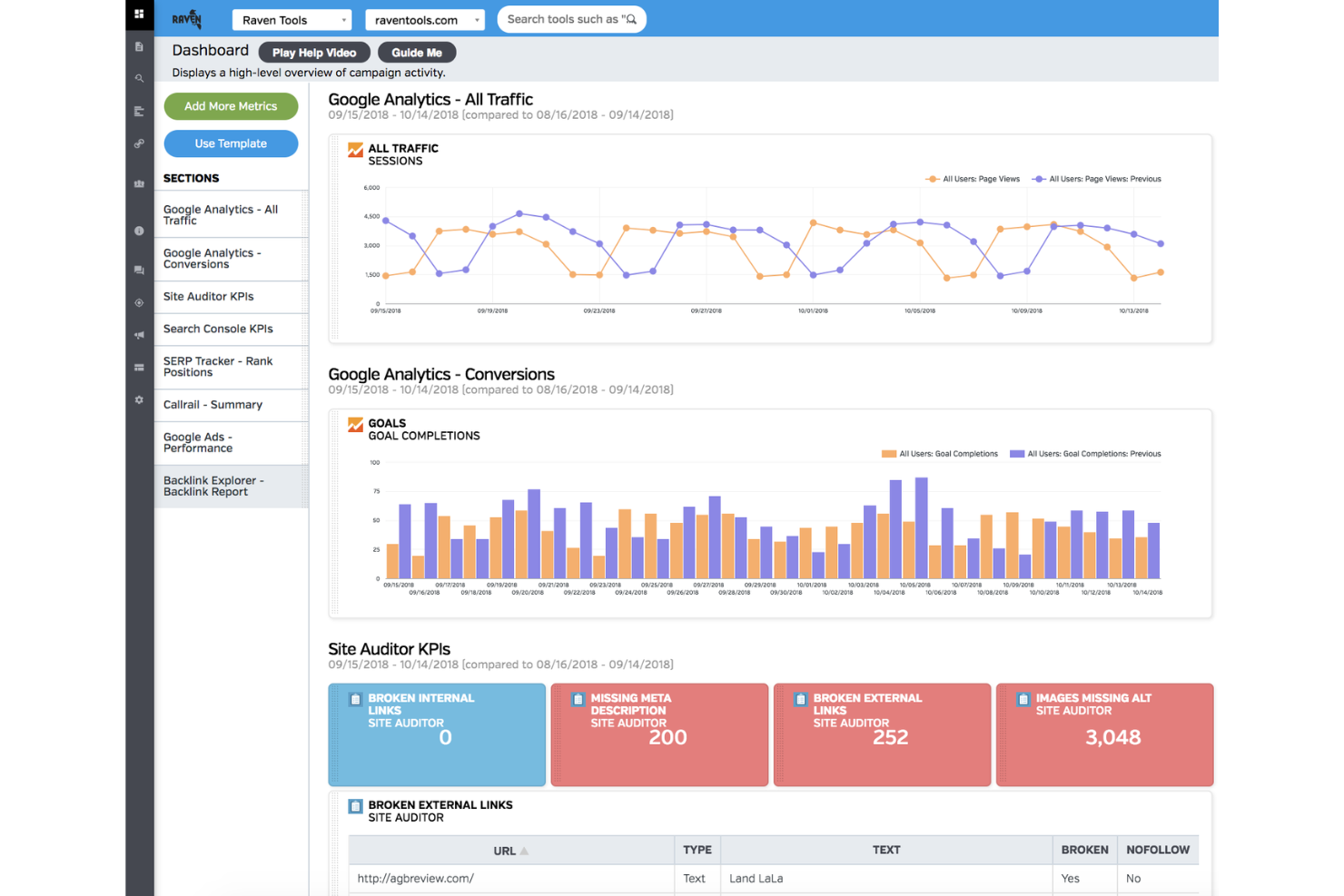
Task: Sort the URL column in Broken External Links
Action: coord(510,850)
